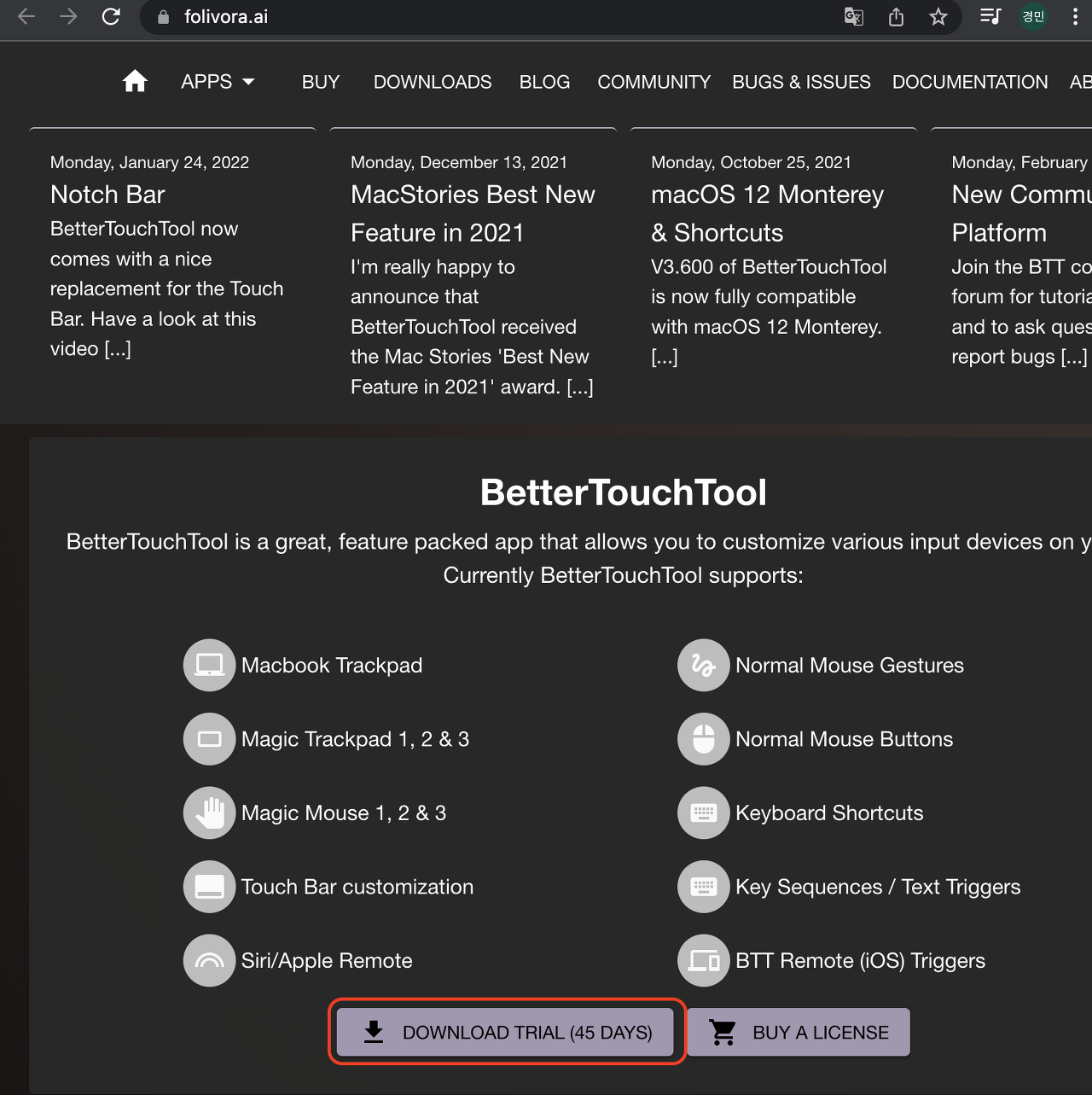Open the DOWNLOADS page
Screen dimensions: 1092x1095
[x=433, y=82]
